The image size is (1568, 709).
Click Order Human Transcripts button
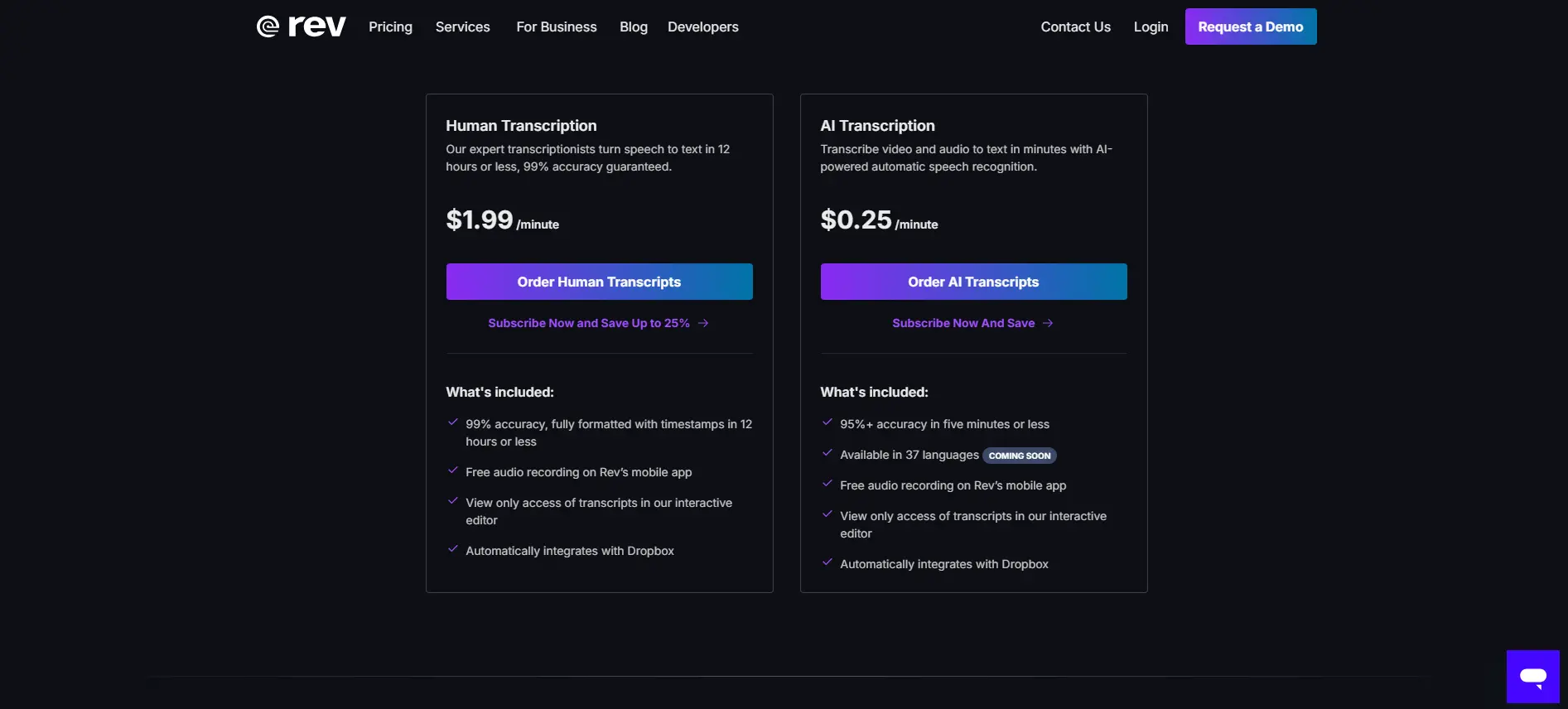tap(600, 282)
